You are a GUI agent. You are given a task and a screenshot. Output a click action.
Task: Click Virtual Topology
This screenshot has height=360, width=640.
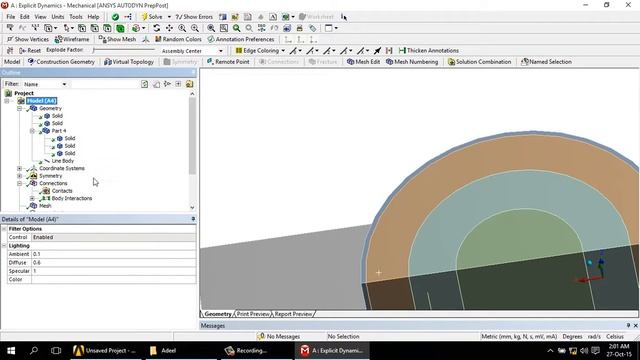click(129, 62)
